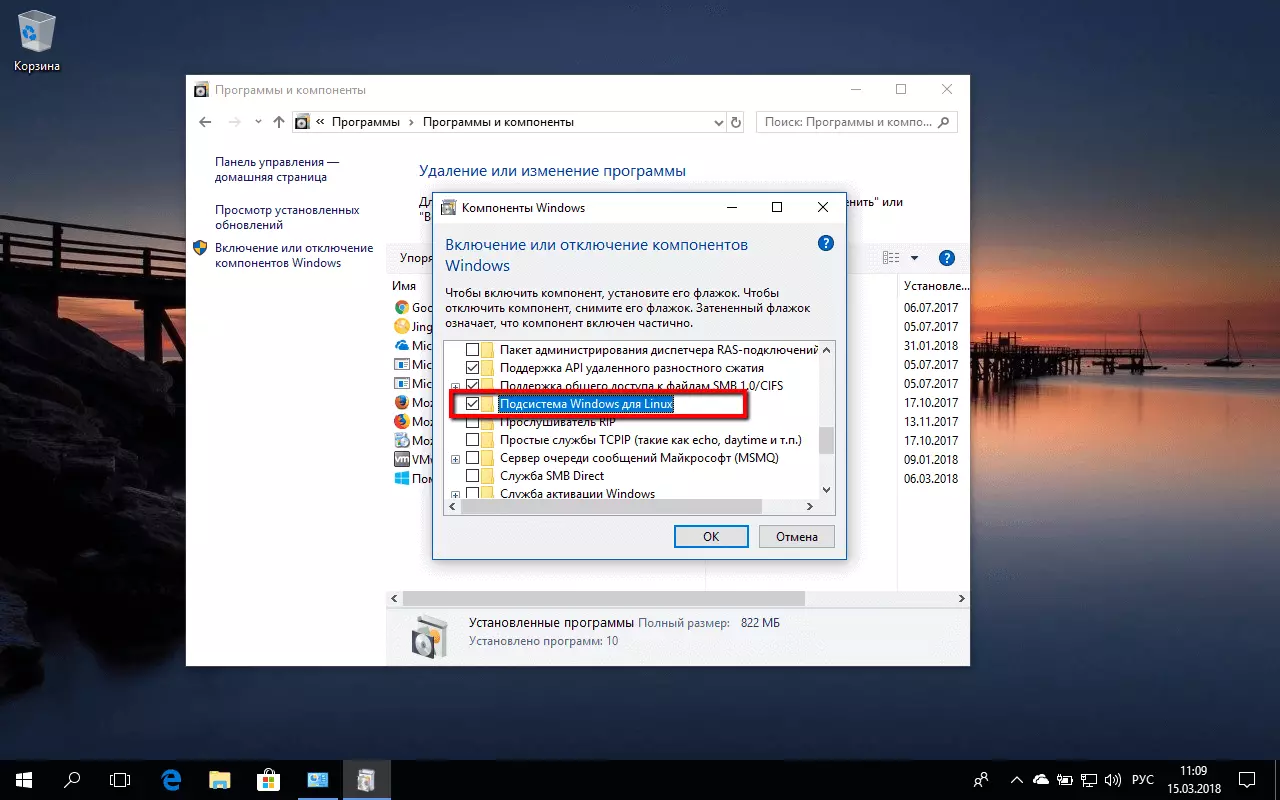Click the up-one-level arrow in the address bar
Image resolution: width=1280 pixels, height=800 pixels.
279,122
